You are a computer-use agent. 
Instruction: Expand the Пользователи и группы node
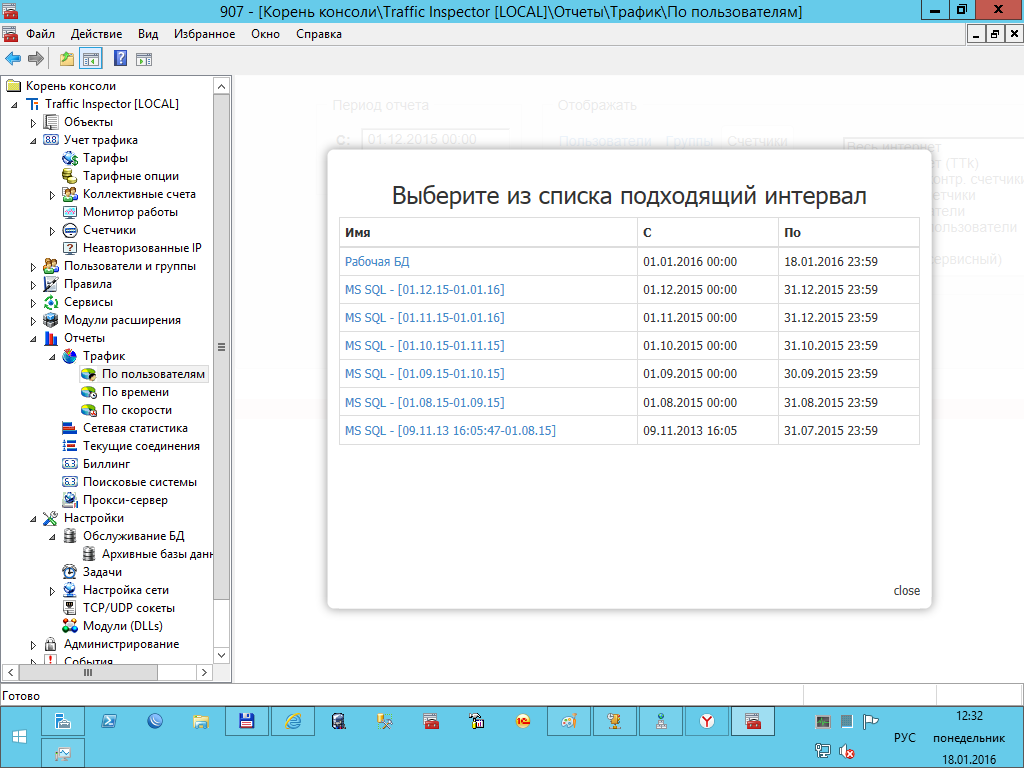33,266
